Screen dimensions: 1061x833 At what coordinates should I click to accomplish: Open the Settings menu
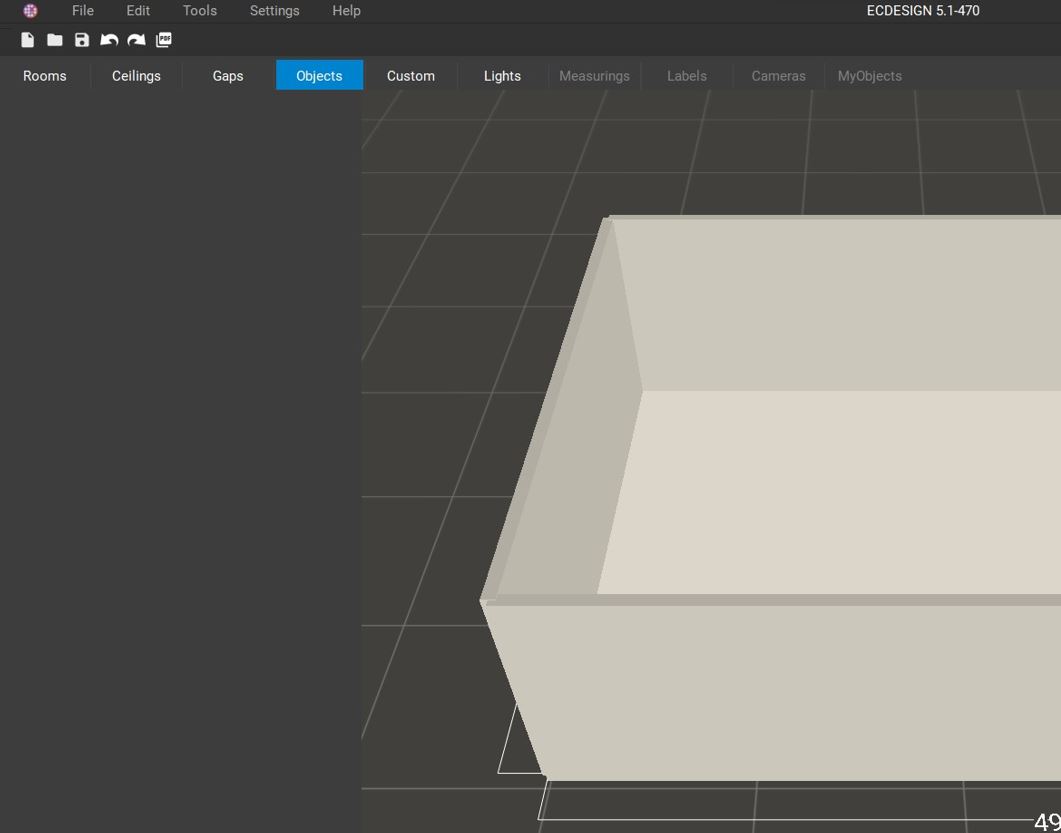(x=274, y=11)
